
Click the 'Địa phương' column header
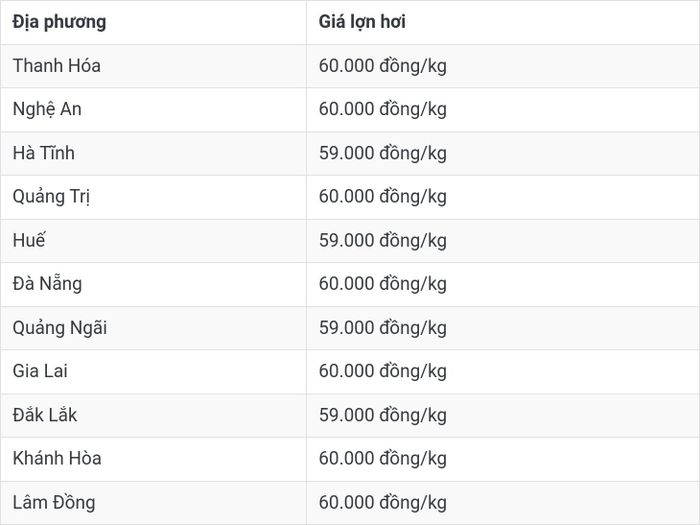pos(153,22)
